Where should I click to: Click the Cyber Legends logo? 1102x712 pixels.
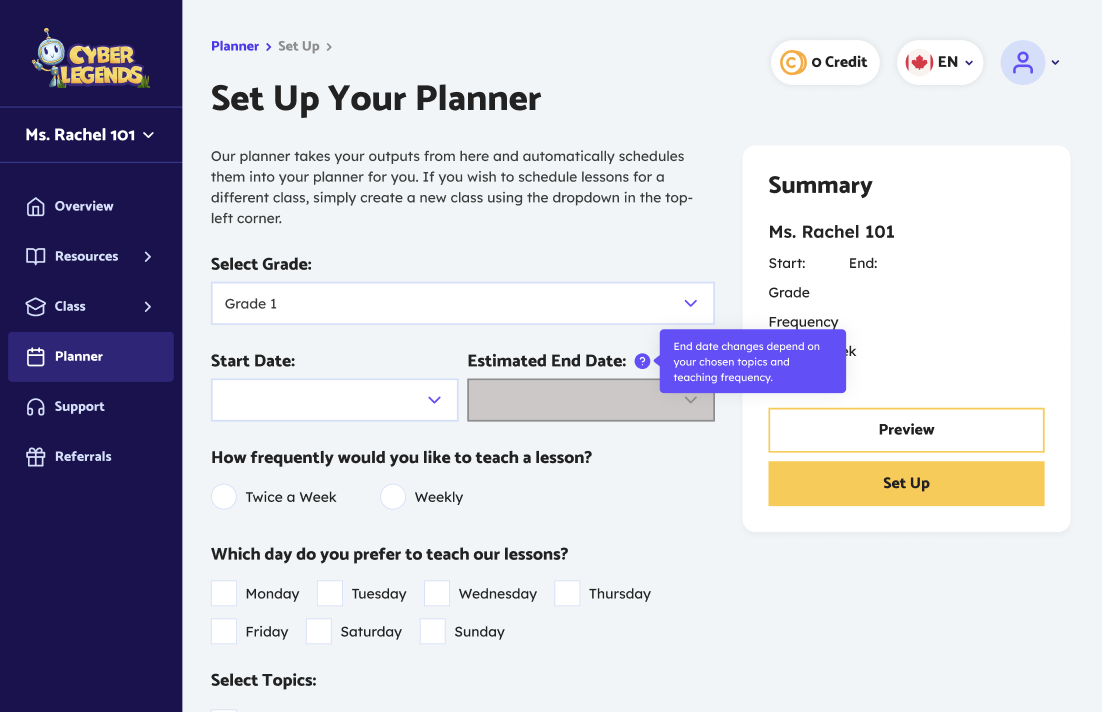click(91, 58)
